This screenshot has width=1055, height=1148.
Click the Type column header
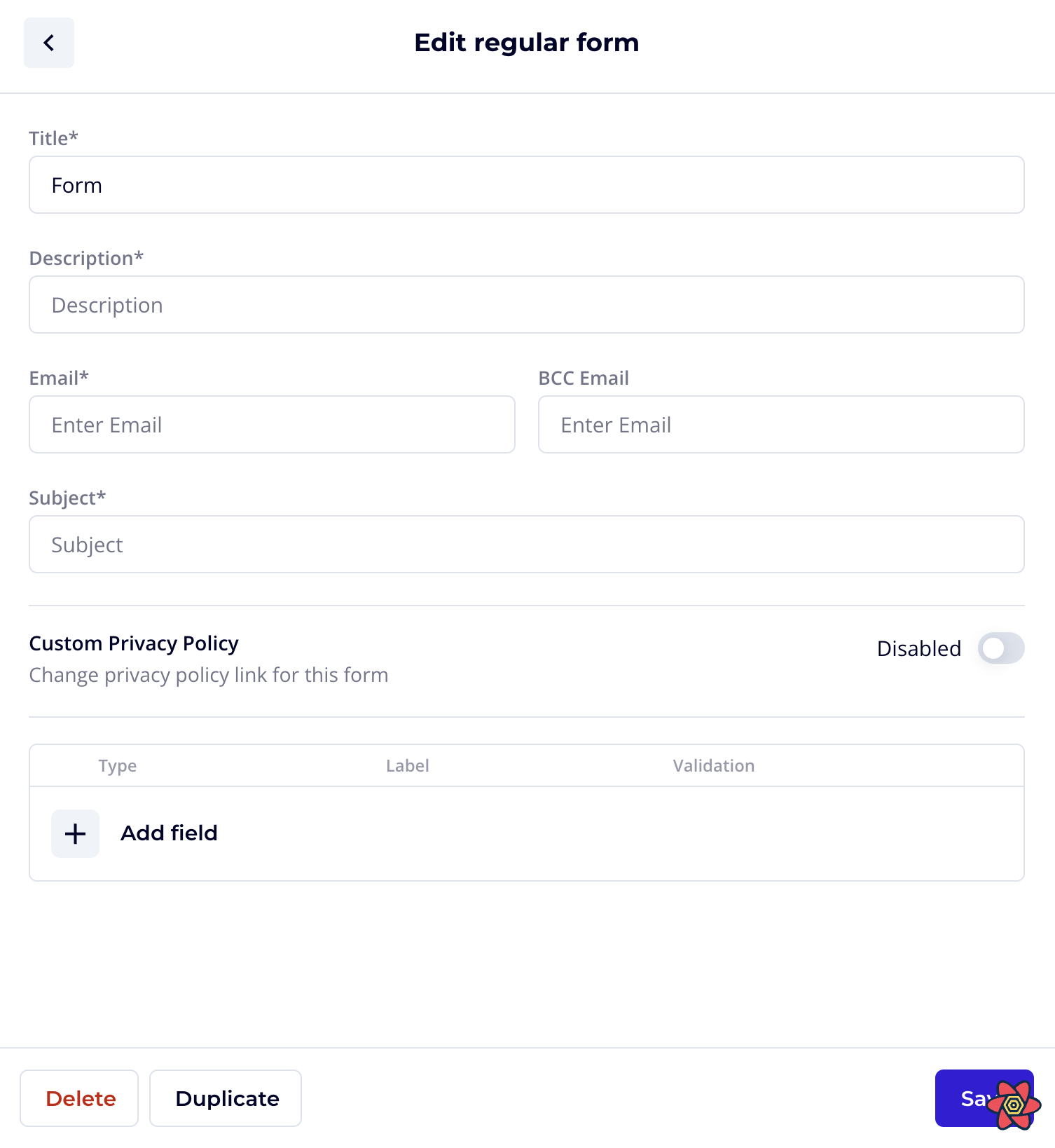[x=117, y=765]
